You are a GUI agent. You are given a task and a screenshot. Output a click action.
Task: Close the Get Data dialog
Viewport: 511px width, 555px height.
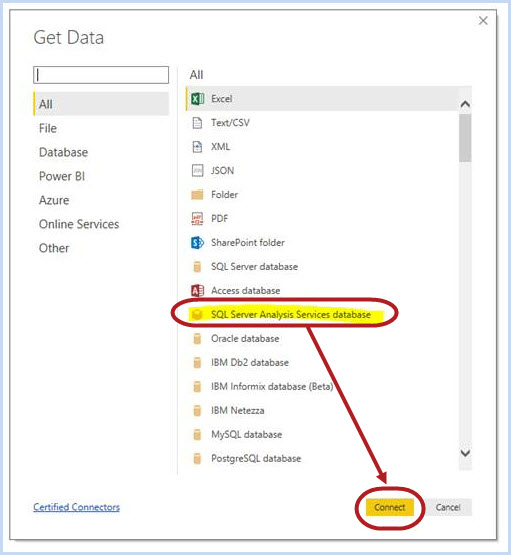pos(483,21)
